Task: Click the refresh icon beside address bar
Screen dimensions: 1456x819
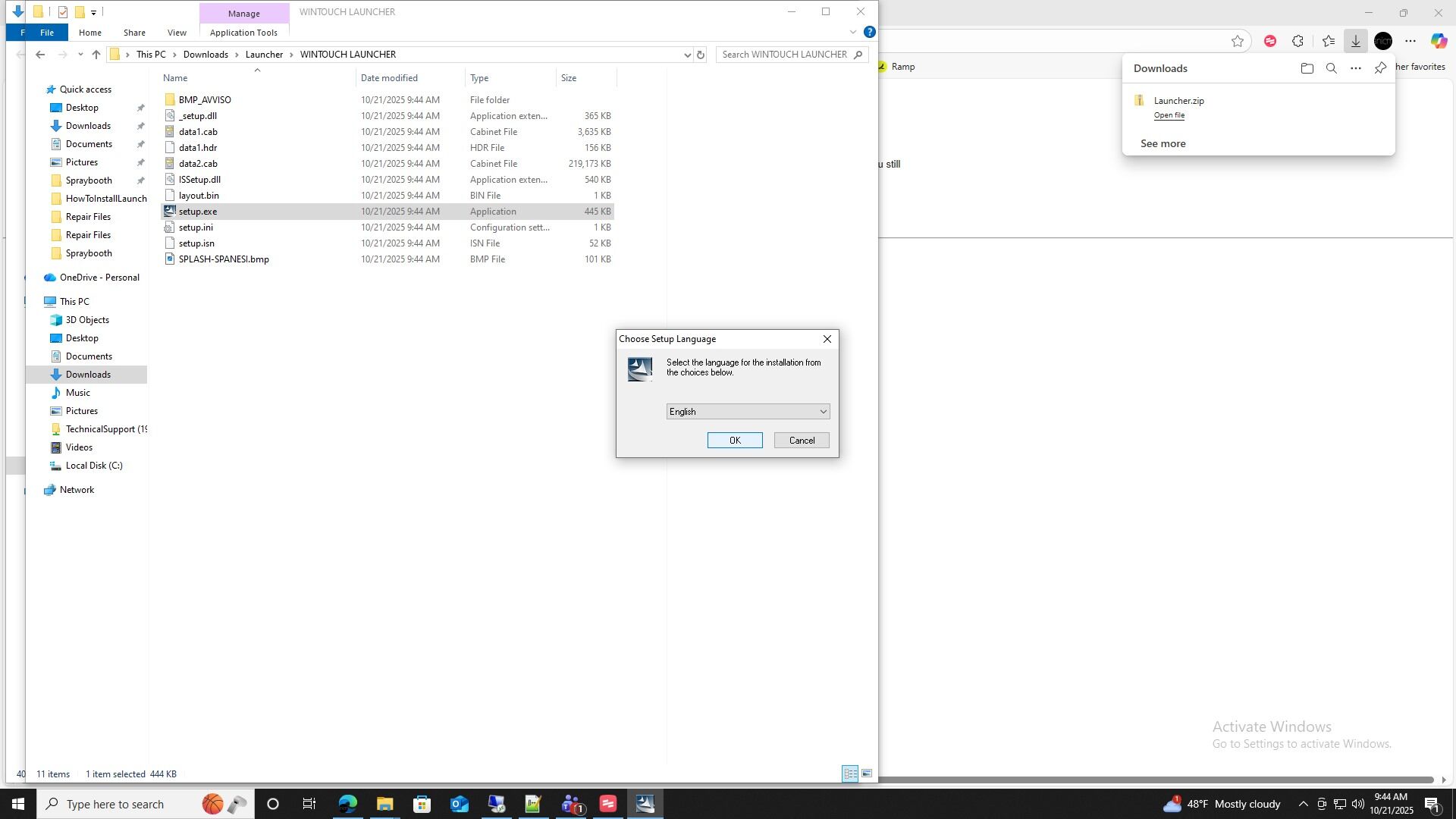Action: point(701,55)
